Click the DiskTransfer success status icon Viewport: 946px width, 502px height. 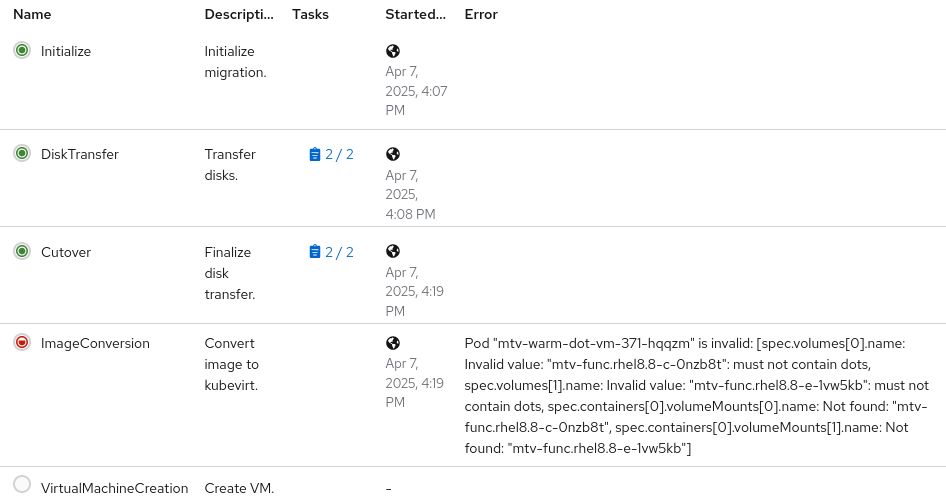pos(22,153)
